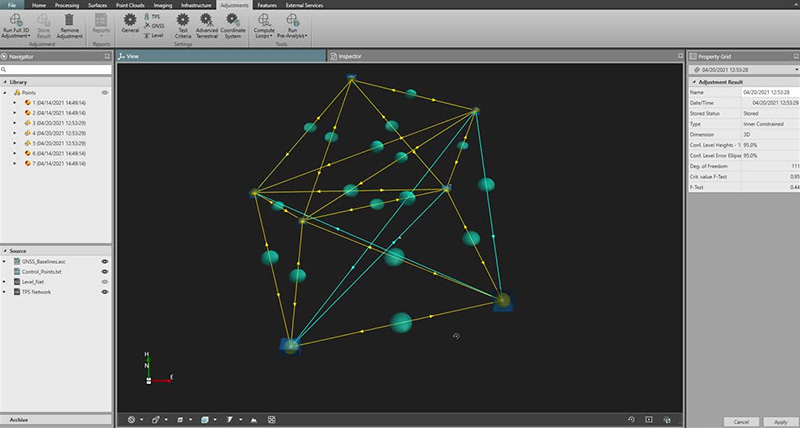800x428 pixels.
Task: Open Test Criteria settings
Action: pyautogui.click(x=182, y=19)
